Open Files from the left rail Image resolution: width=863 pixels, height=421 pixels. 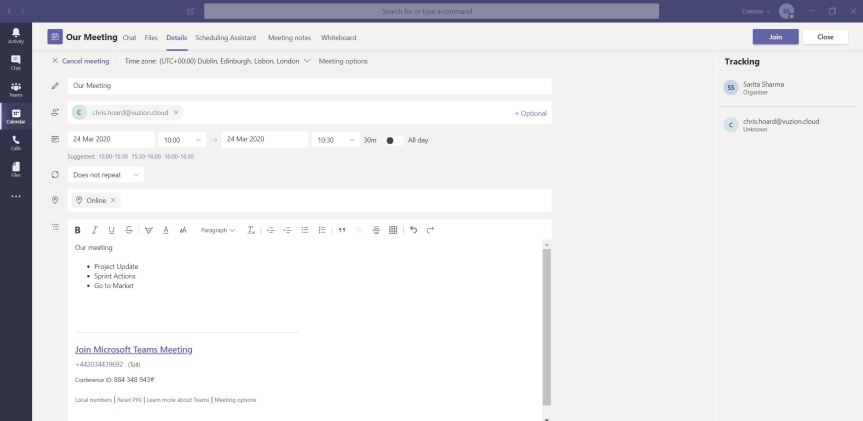(15, 169)
